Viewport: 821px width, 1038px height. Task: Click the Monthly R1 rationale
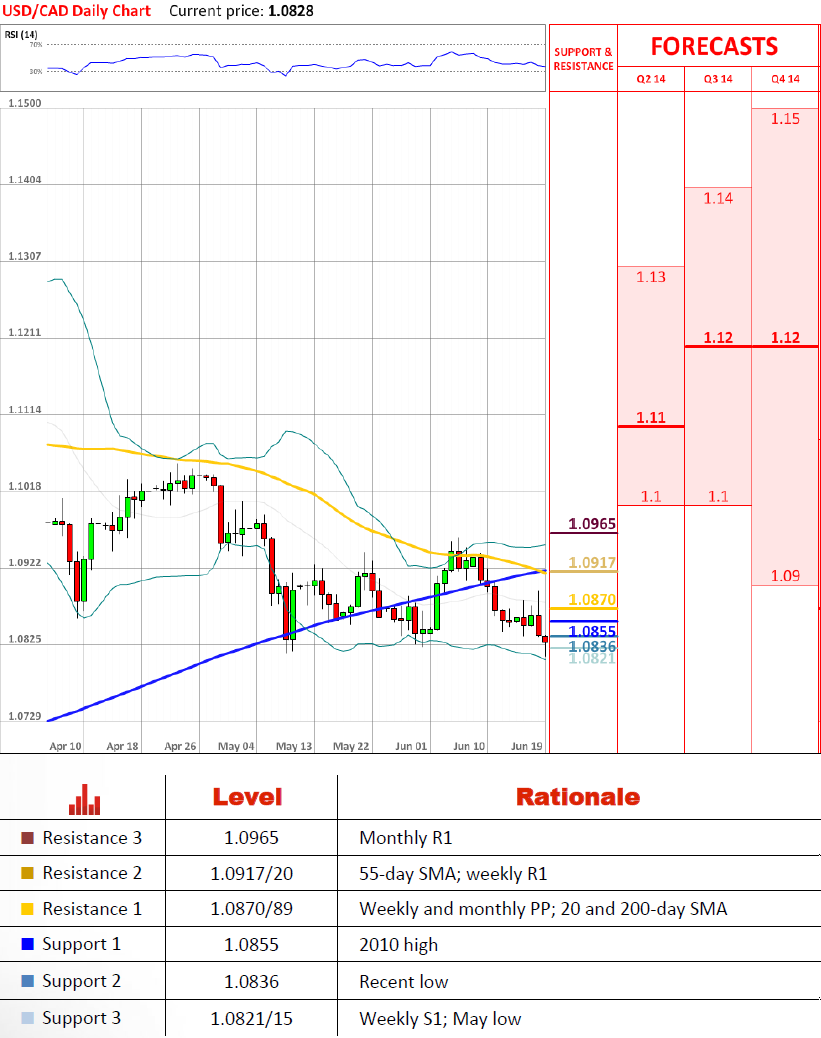coord(405,839)
